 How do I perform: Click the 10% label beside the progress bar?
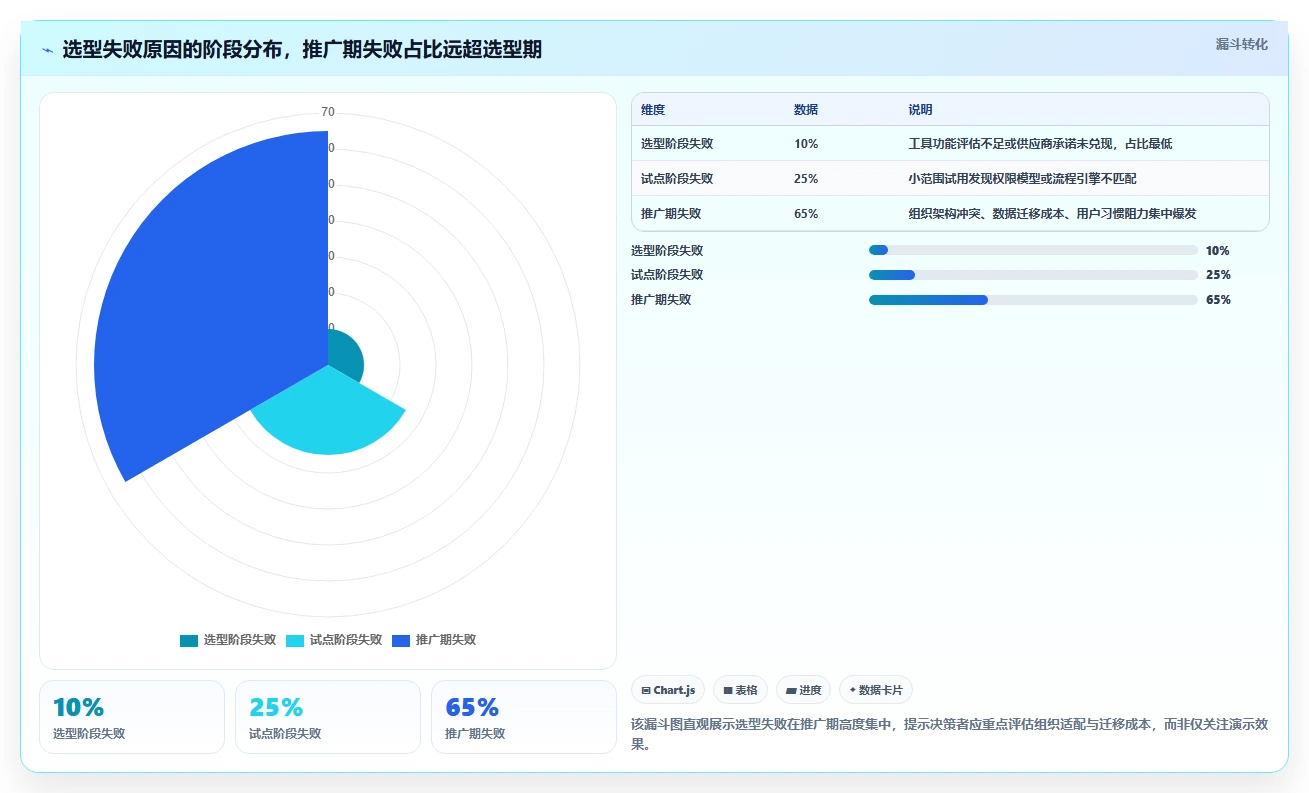(1218, 251)
